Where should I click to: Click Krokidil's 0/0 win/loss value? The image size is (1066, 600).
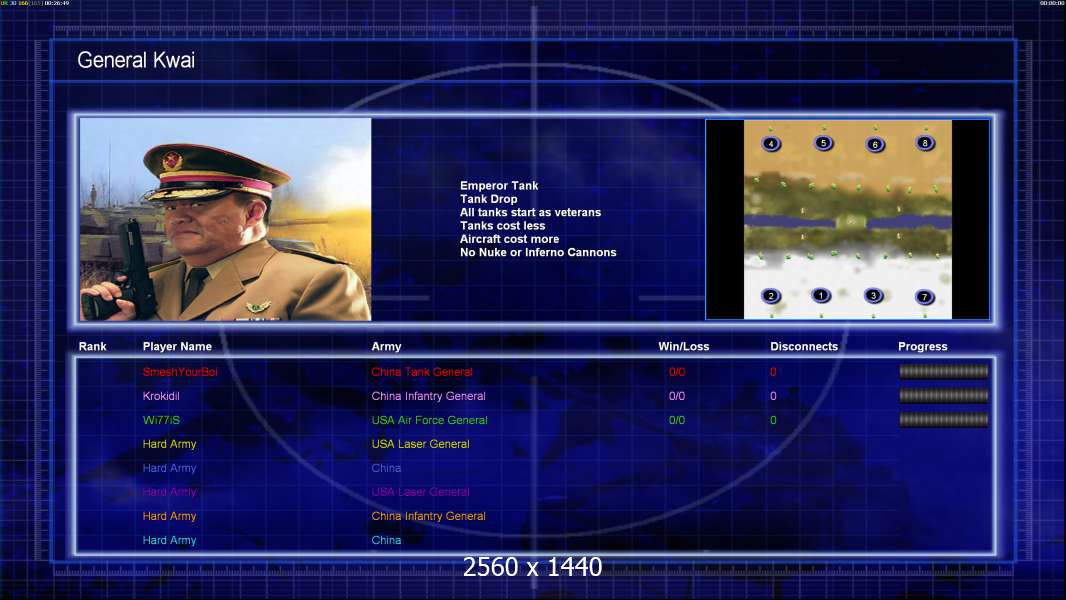point(676,396)
